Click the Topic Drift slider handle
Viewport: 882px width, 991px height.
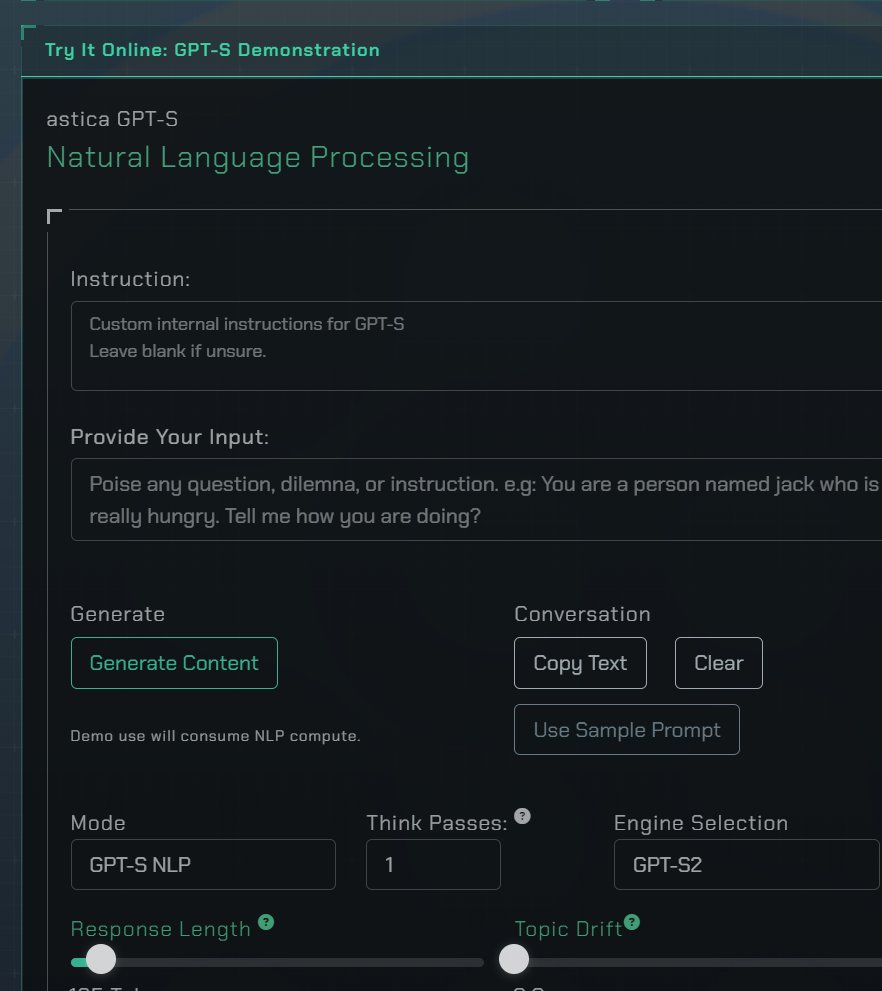[x=514, y=959]
